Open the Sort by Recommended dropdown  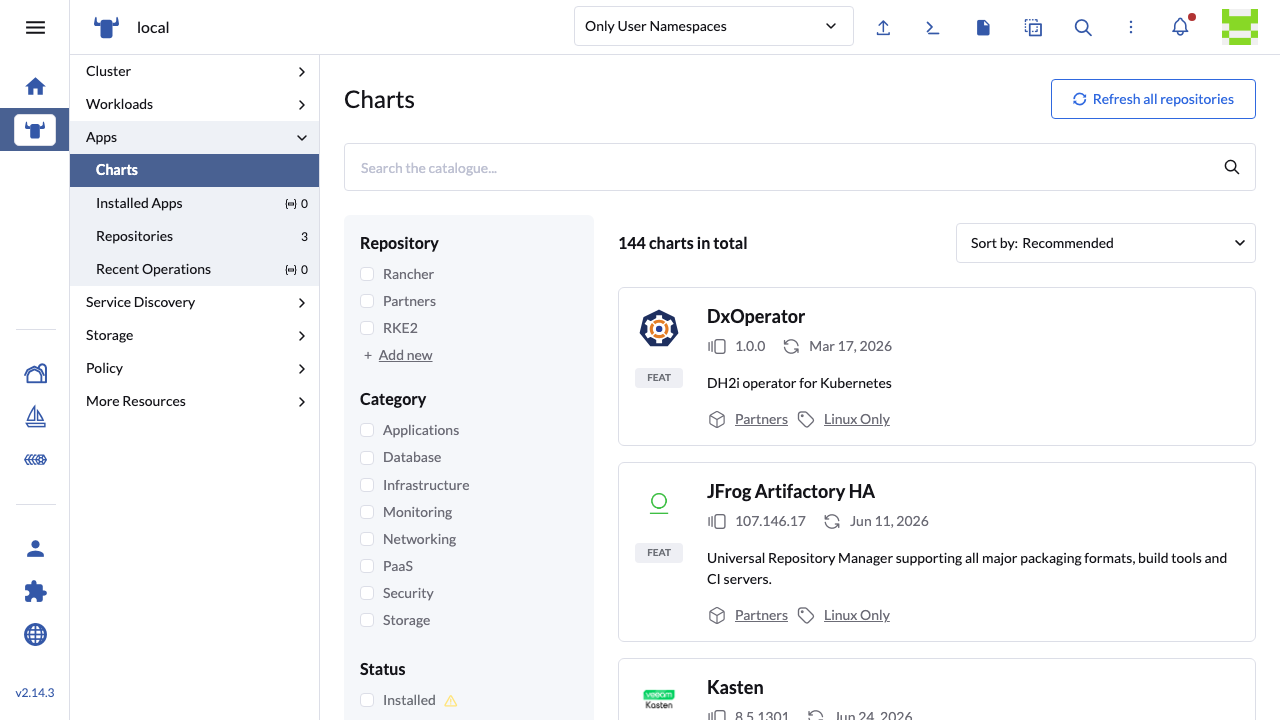1105,243
